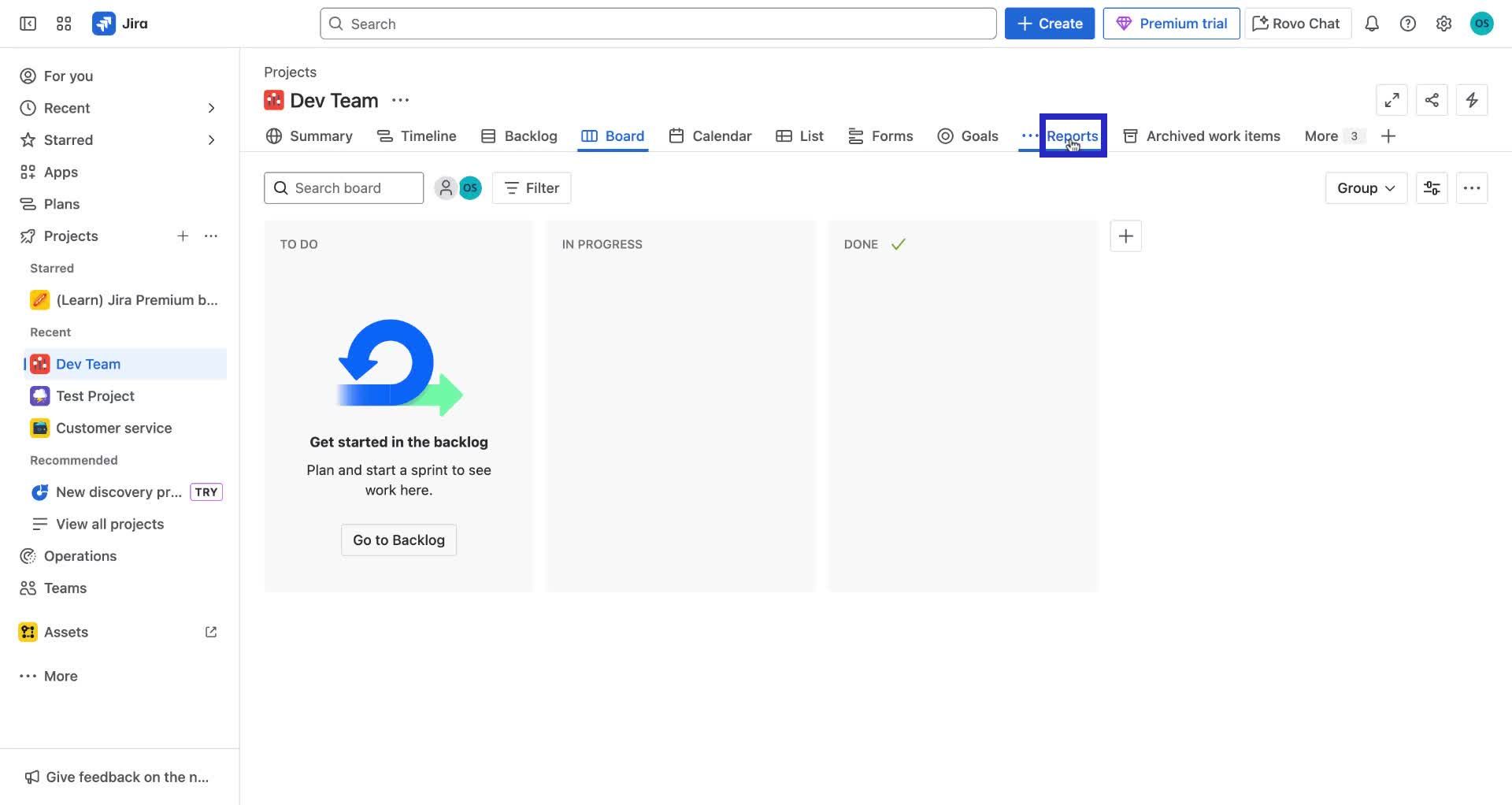The height and width of the screenshot is (805, 1512).
Task: Enter fullscreen mode for the board
Action: click(1392, 100)
